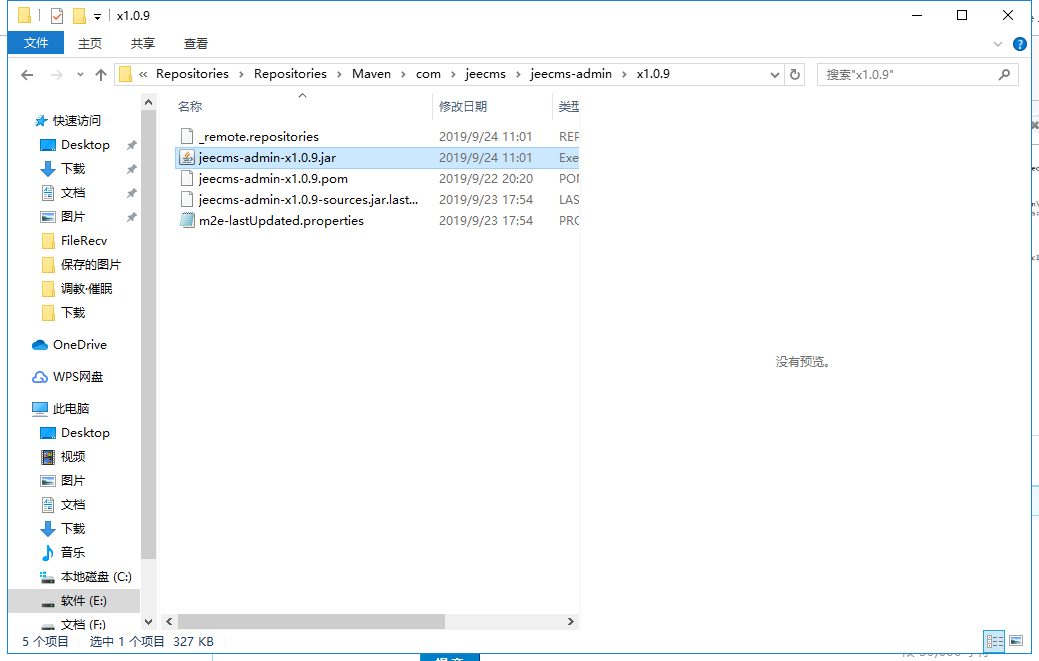This screenshot has height=661, width=1039.
Task: Switch to the 查看 ribbon tab
Action: (195, 44)
